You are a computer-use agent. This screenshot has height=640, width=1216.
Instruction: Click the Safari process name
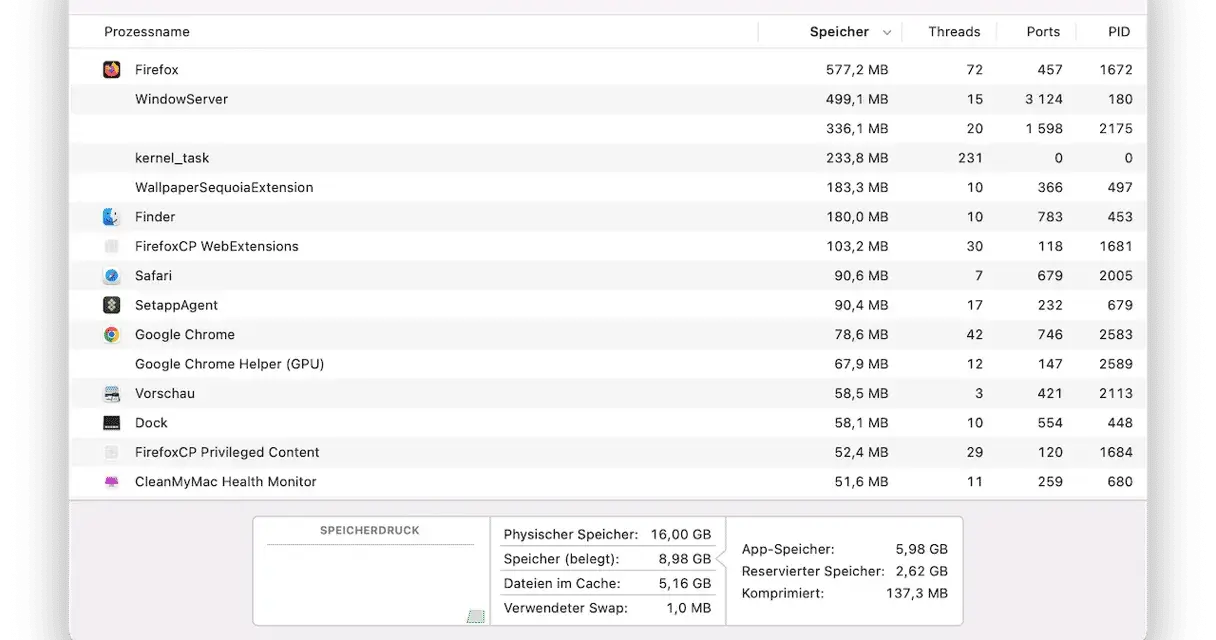click(x=153, y=276)
